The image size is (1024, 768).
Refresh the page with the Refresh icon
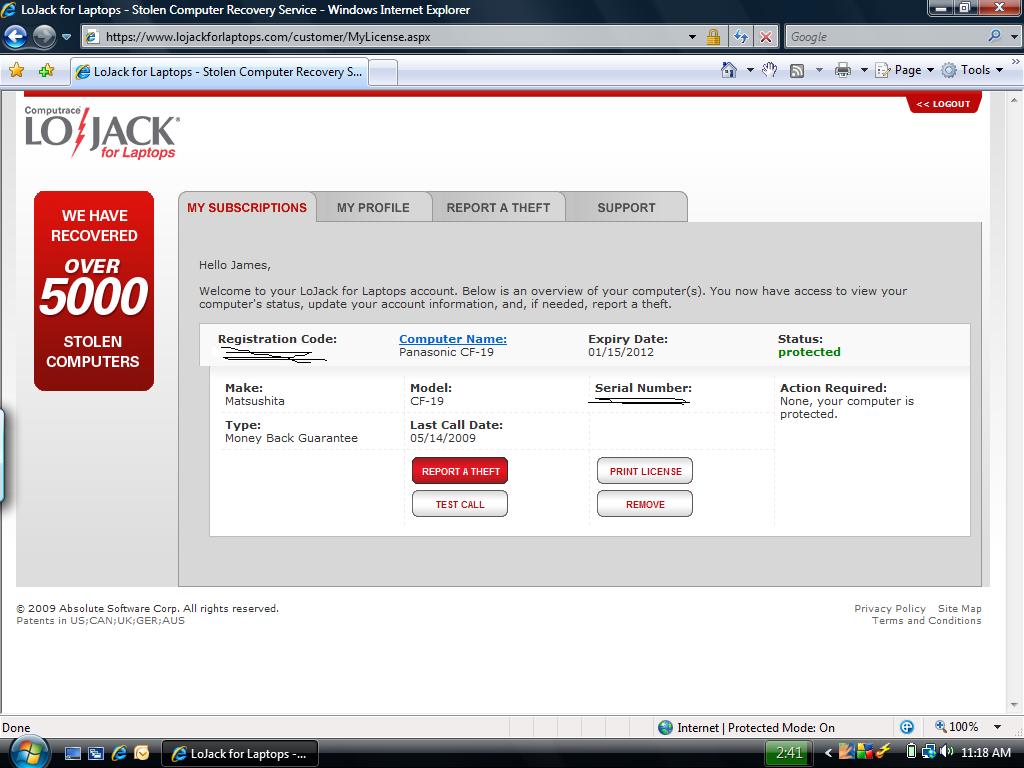[x=741, y=37]
